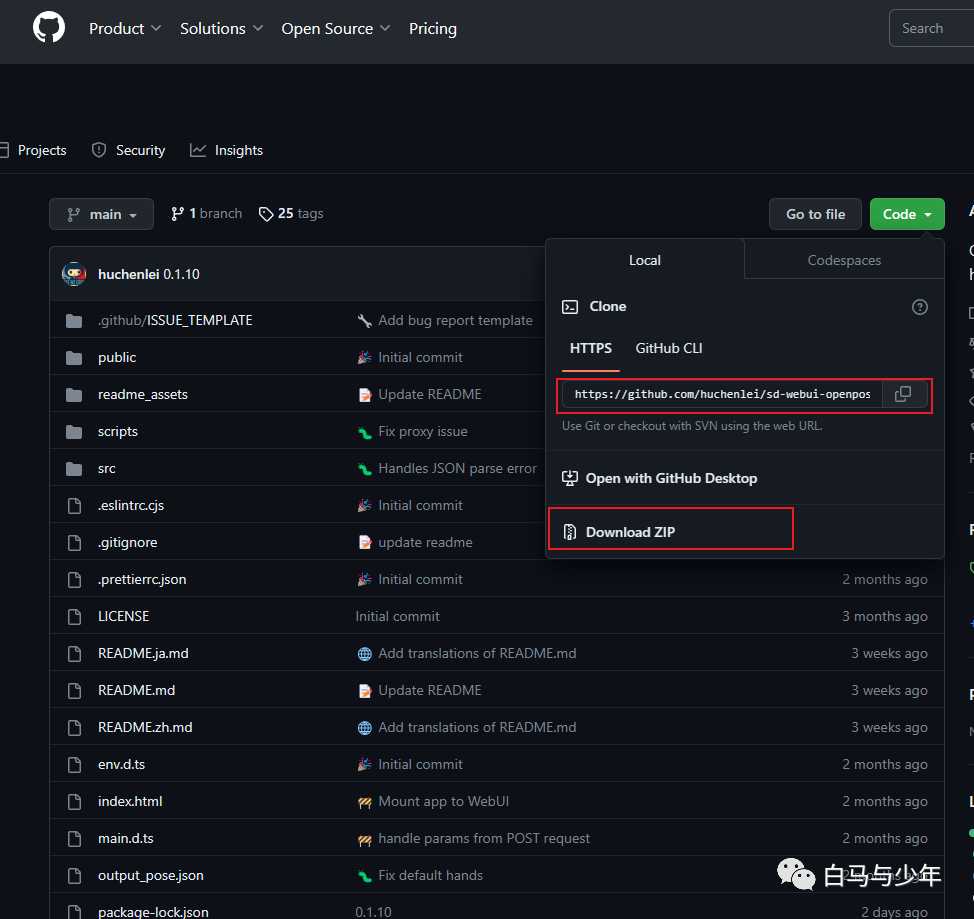Click the folder icon beside readme_assets
Screen dimensions: 974x919
pos(74,395)
